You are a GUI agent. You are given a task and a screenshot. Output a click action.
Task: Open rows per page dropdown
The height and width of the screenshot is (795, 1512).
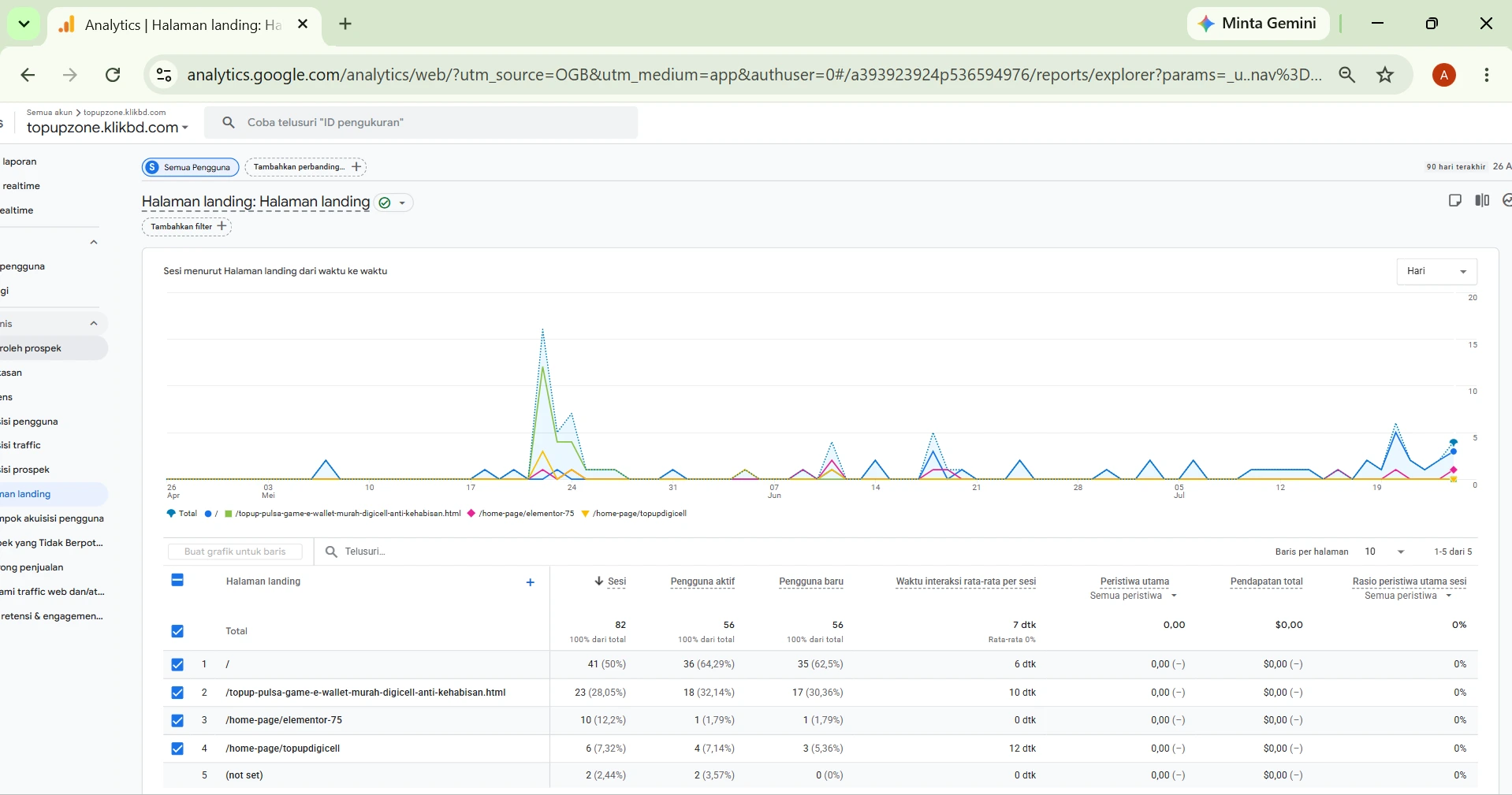tap(1385, 552)
